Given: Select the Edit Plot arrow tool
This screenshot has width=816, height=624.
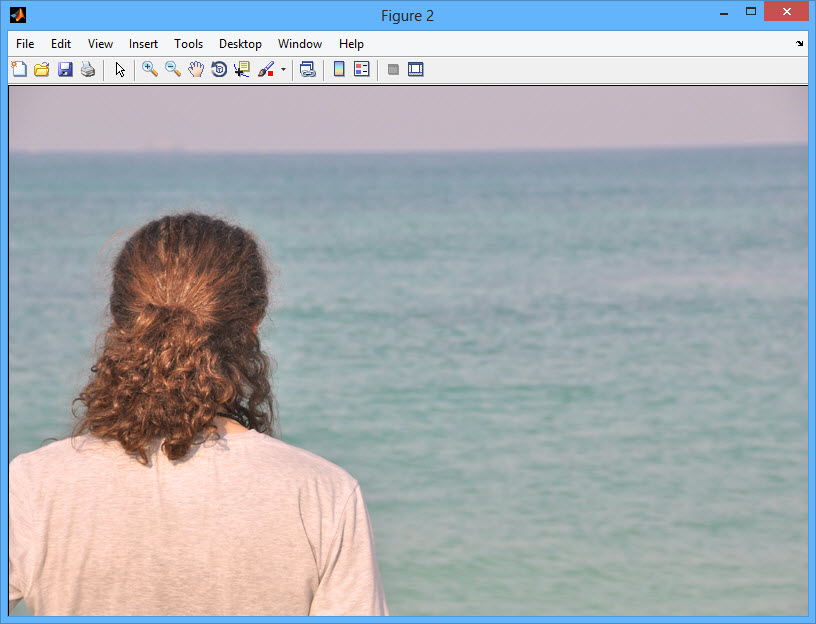Looking at the screenshot, I should (x=120, y=69).
